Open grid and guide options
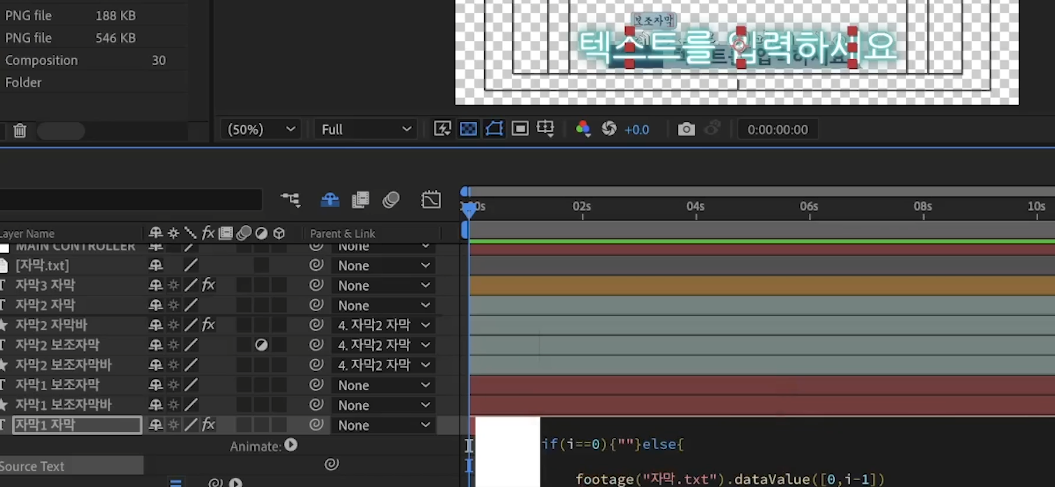Viewport: 1055px width, 487px height. (x=546, y=129)
